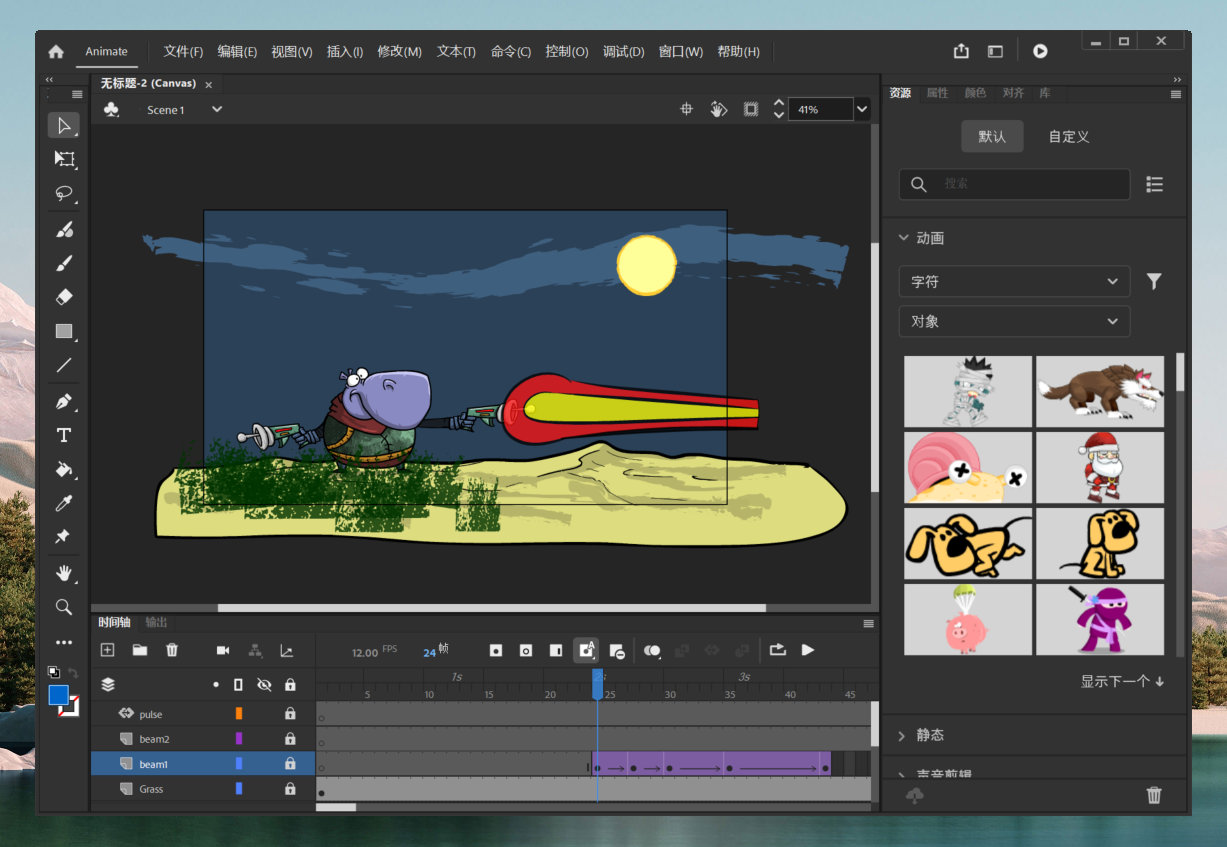Screen dimensions: 1227x847
Task: Pick the Paint Bucket tool
Action: (64, 469)
